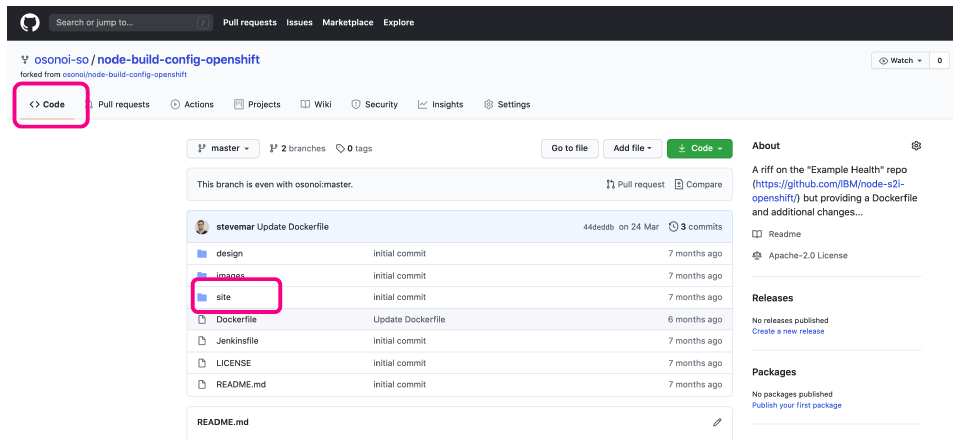Open the 3 commits link
Image resolution: width=959 pixels, height=445 pixels.
coord(696,227)
